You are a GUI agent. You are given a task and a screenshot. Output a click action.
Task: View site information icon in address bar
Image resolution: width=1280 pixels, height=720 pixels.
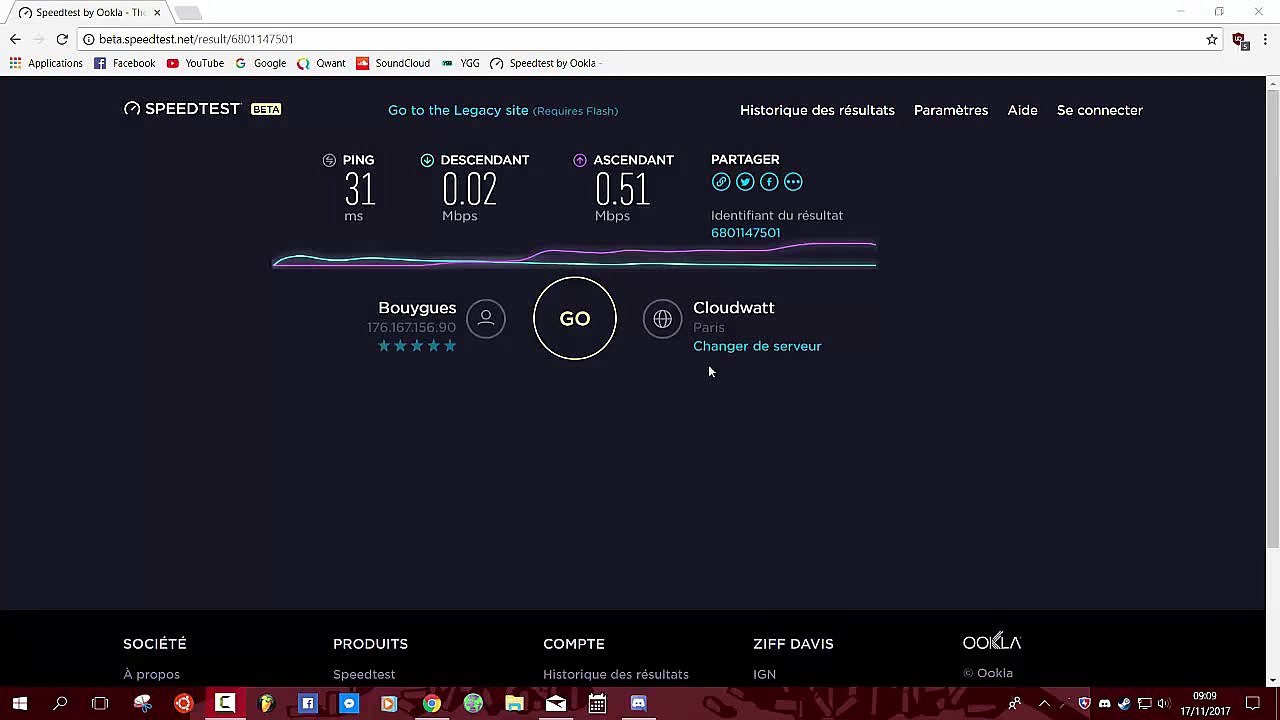pos(88,39)
